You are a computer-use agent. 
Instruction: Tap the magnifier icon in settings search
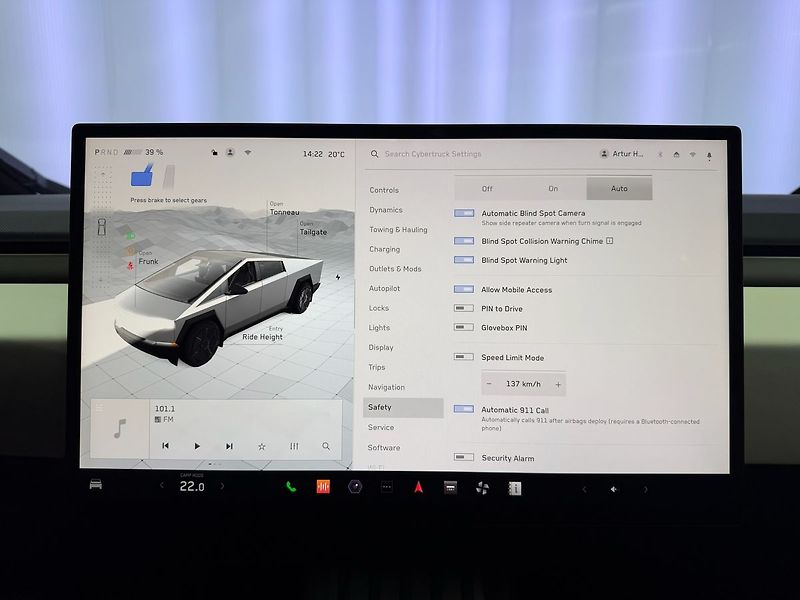(374, 154)
